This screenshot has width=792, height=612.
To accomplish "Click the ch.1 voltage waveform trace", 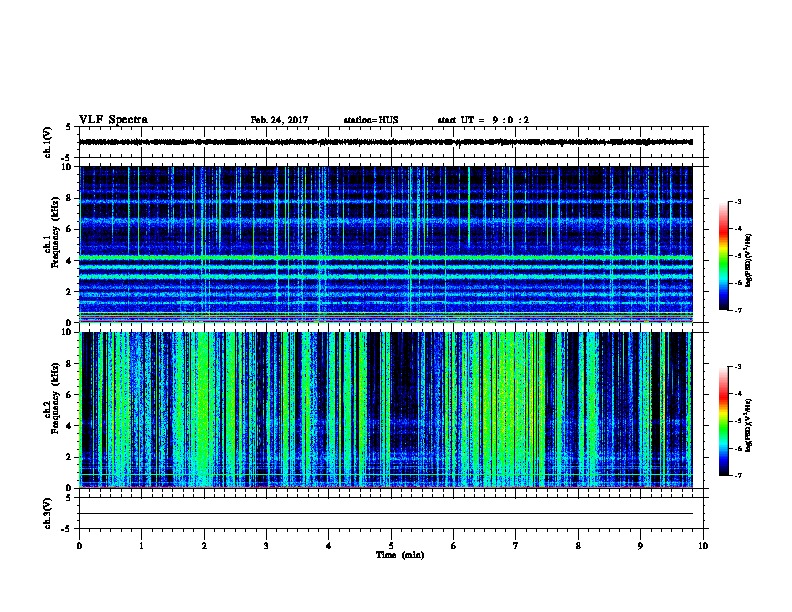I will 386,142.
